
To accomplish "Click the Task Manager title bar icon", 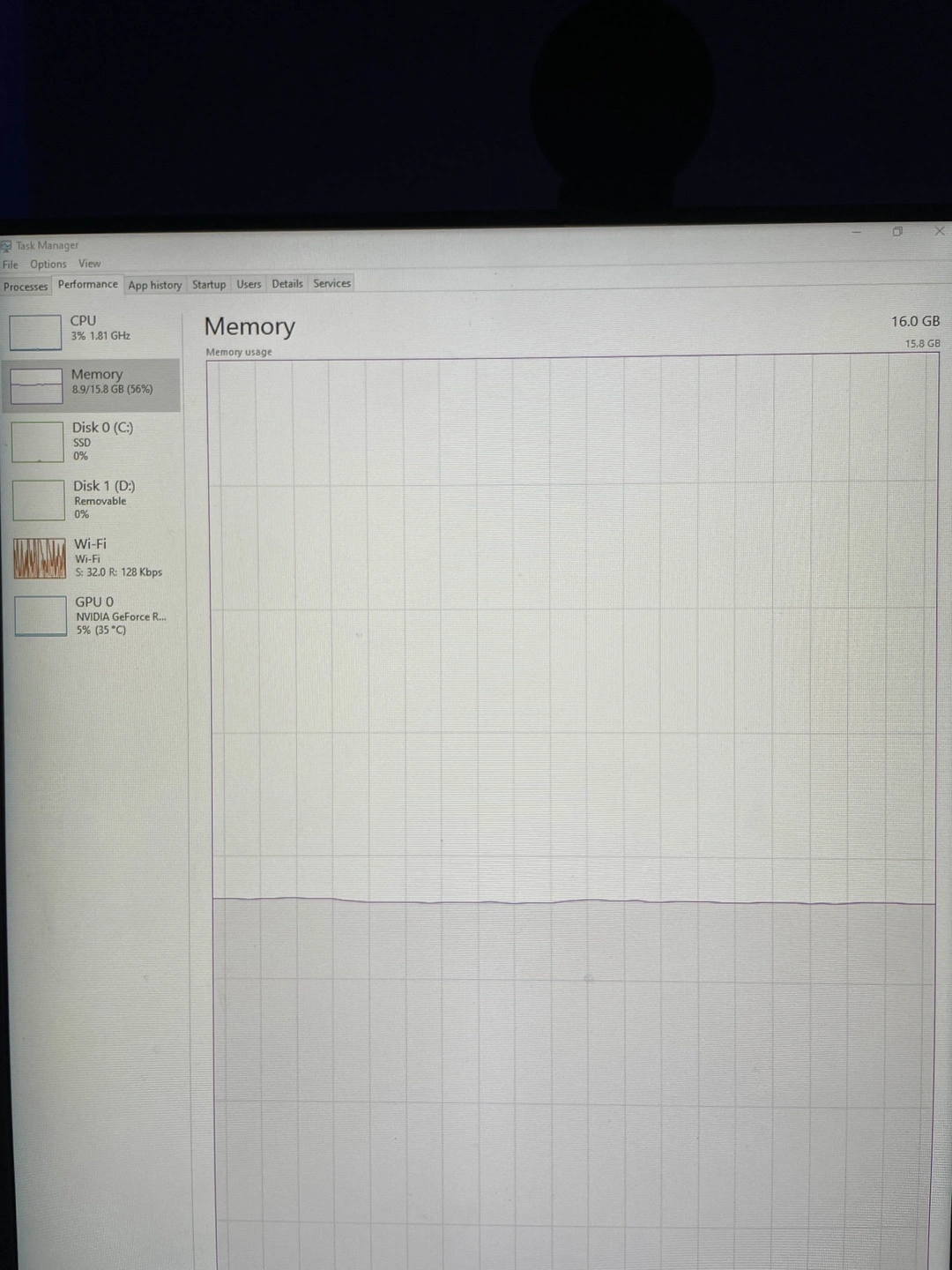I will tap(6, 246).
